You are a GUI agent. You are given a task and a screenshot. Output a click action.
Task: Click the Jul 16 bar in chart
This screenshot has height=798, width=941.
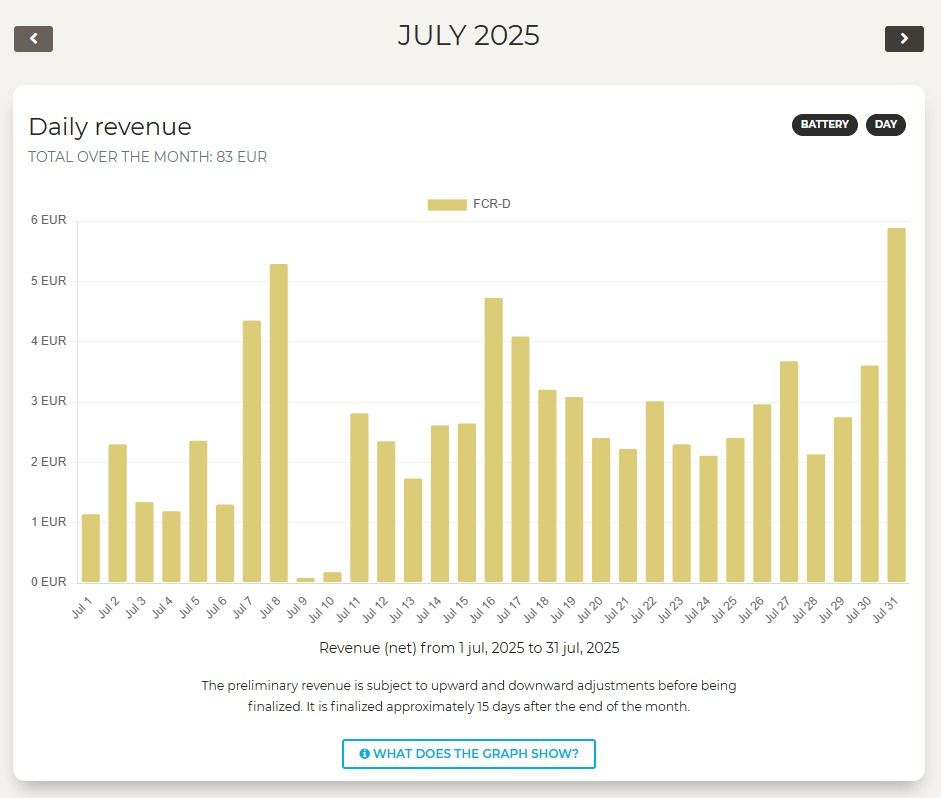coord(494,440)
